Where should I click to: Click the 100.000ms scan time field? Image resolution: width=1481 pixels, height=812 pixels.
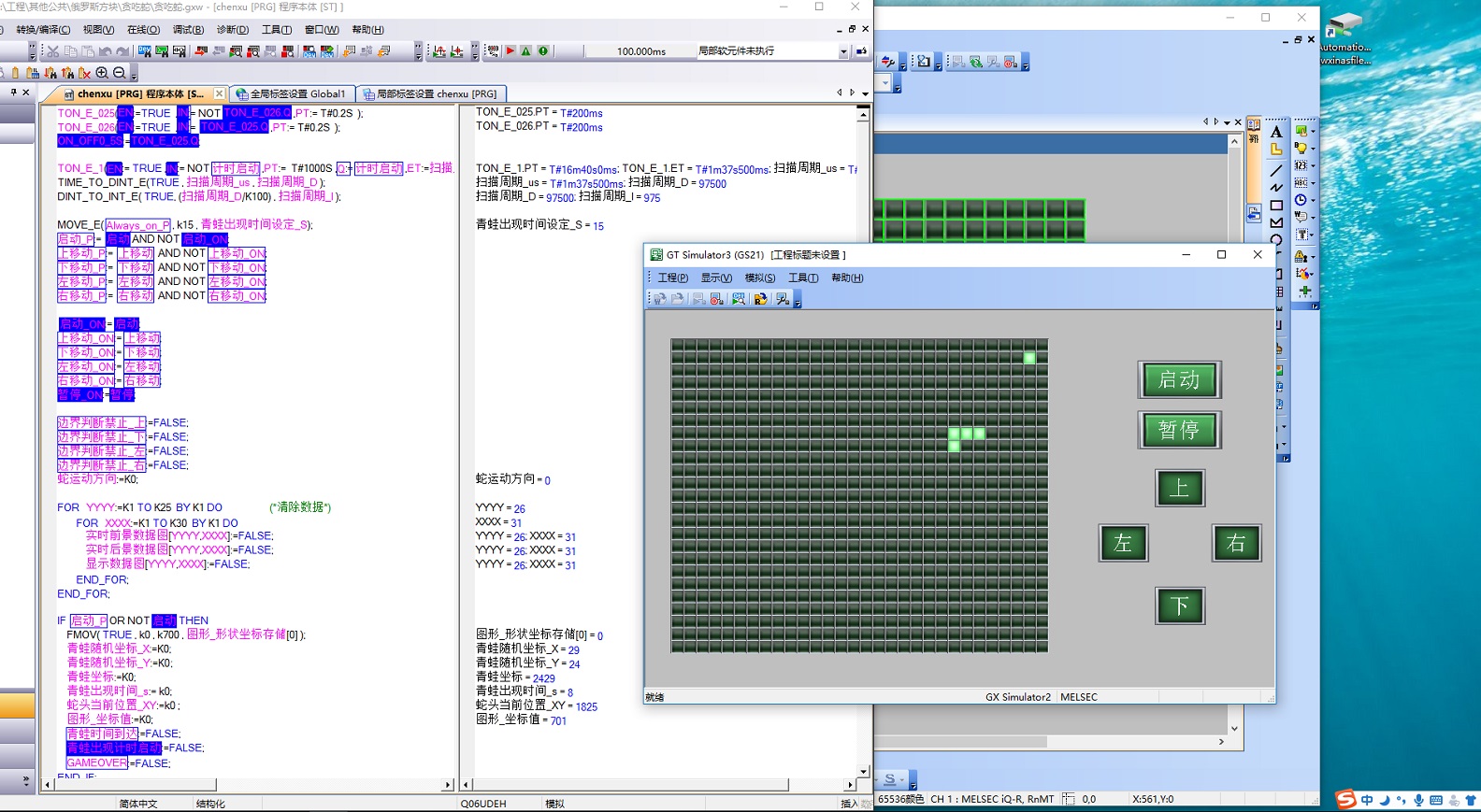(640, 51)
